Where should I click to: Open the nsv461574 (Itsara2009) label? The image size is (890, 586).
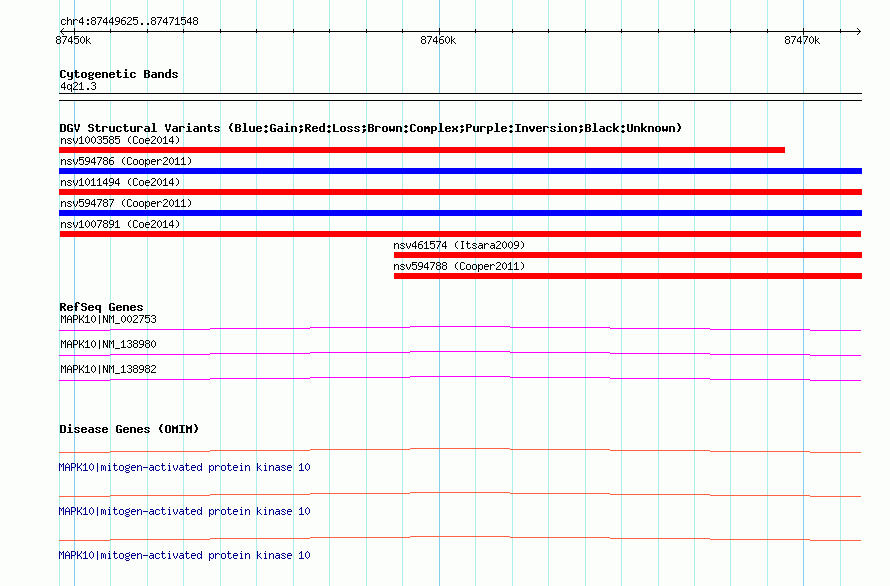coord(459,245)
